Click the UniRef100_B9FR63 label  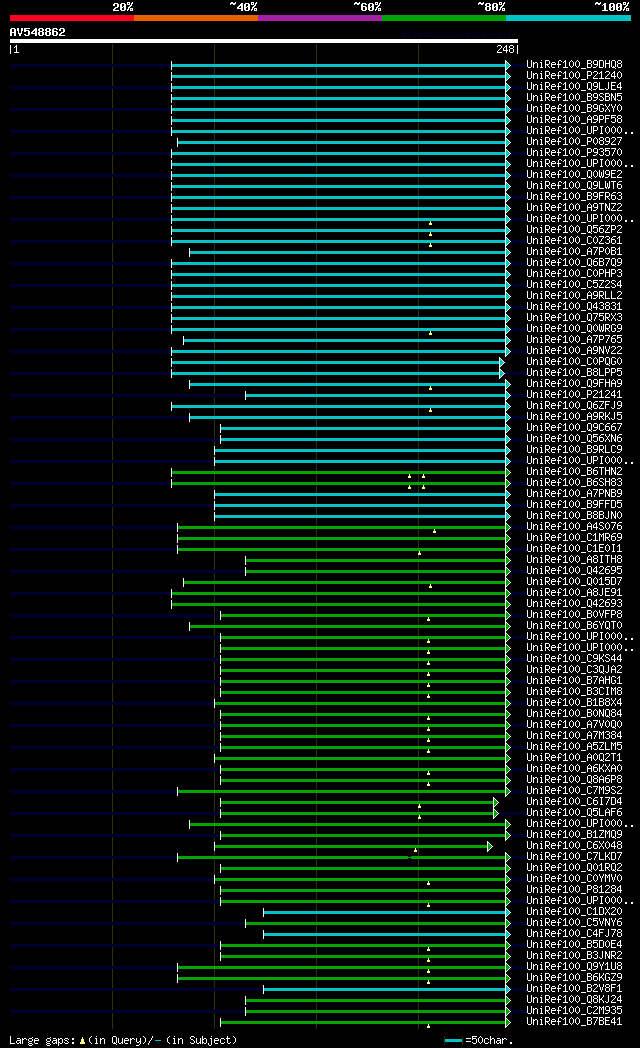point(574,196)
